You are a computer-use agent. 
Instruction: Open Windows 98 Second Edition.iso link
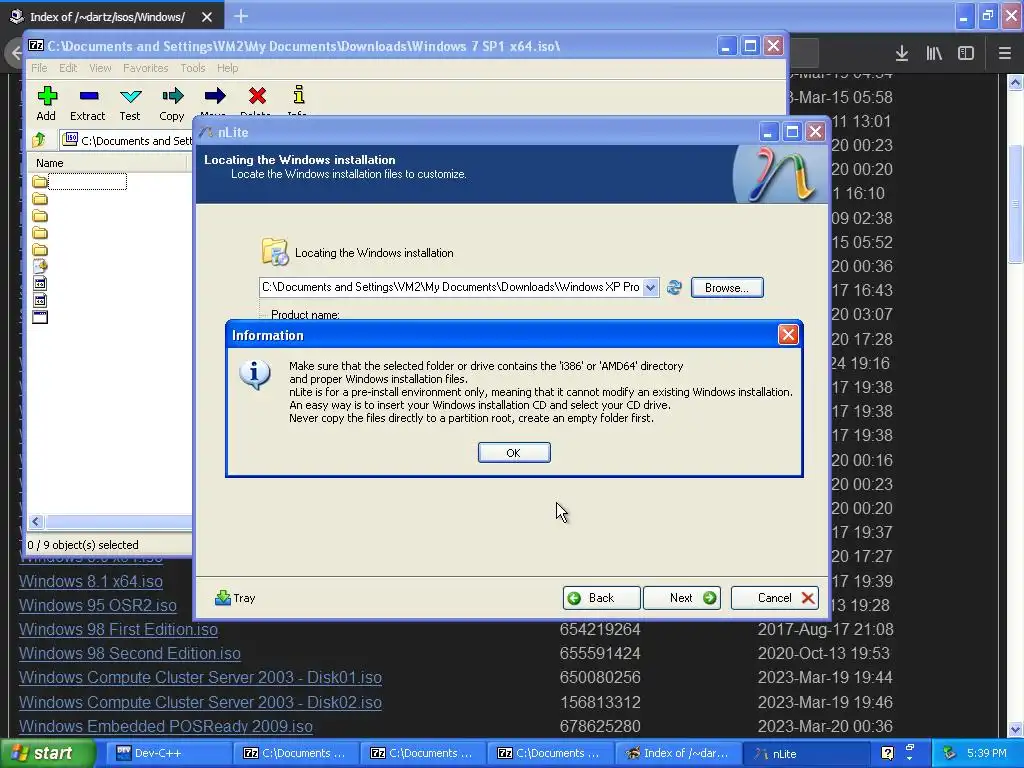click(x=130, y=654)
